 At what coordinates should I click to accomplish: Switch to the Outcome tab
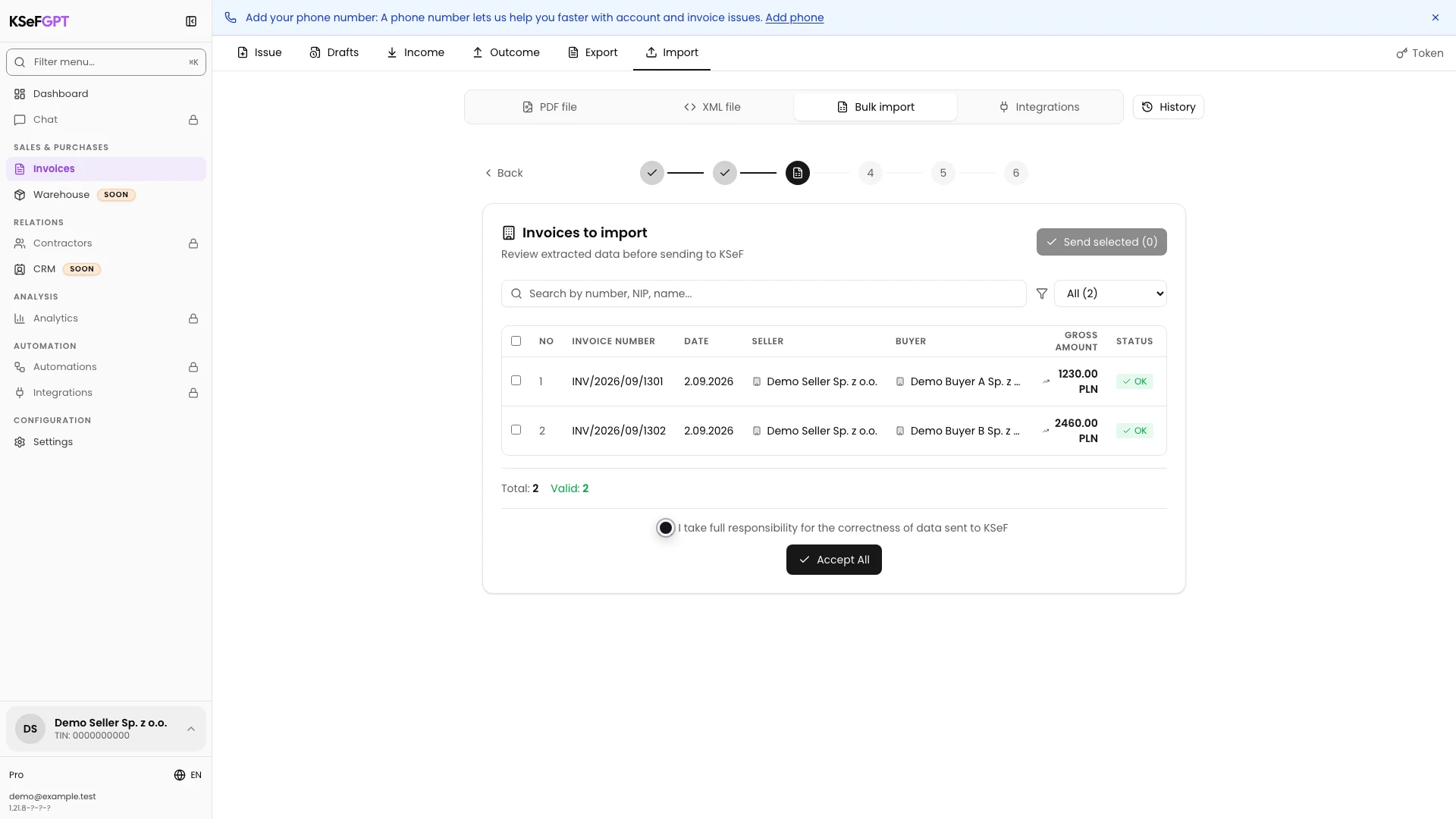pos(506,52)
